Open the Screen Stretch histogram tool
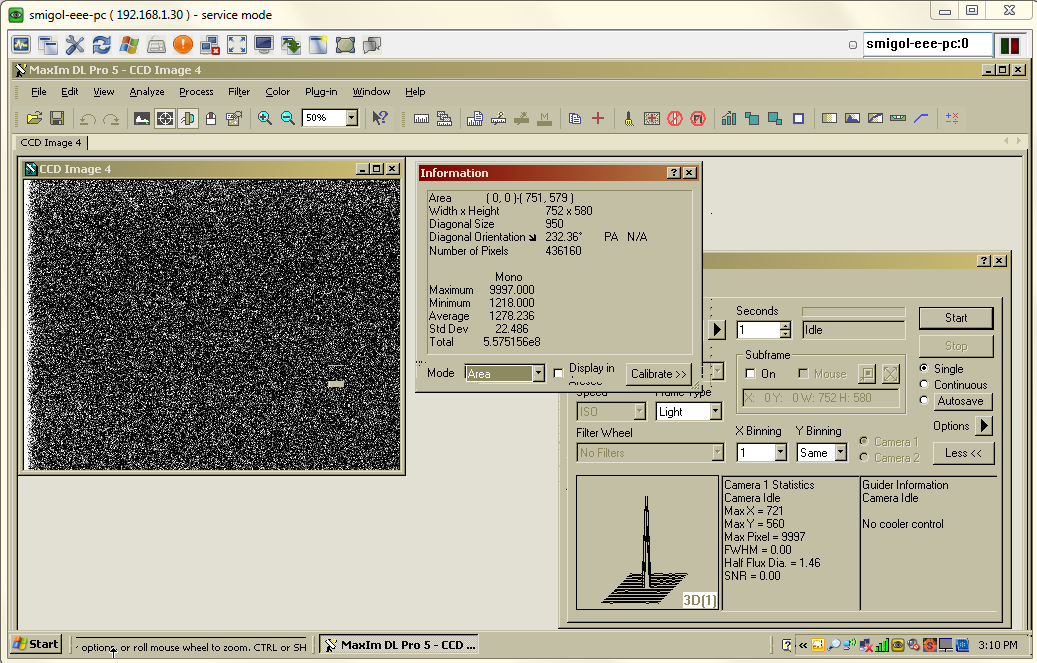This screenshot has height=663, width=1037. coord(142,118)
